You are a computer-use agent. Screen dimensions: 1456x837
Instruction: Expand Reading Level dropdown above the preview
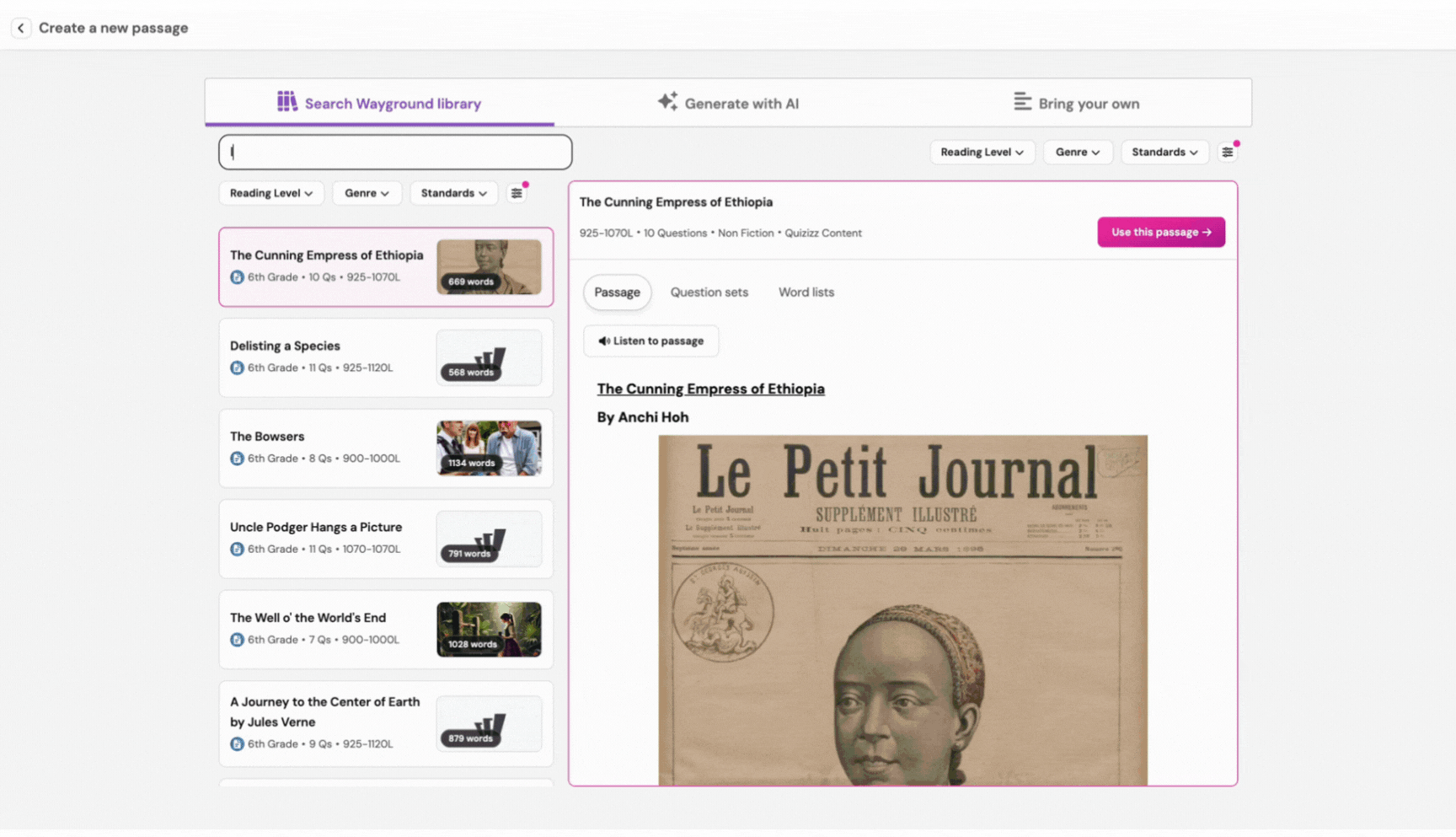pyautogui.click(x=982, y=153)
